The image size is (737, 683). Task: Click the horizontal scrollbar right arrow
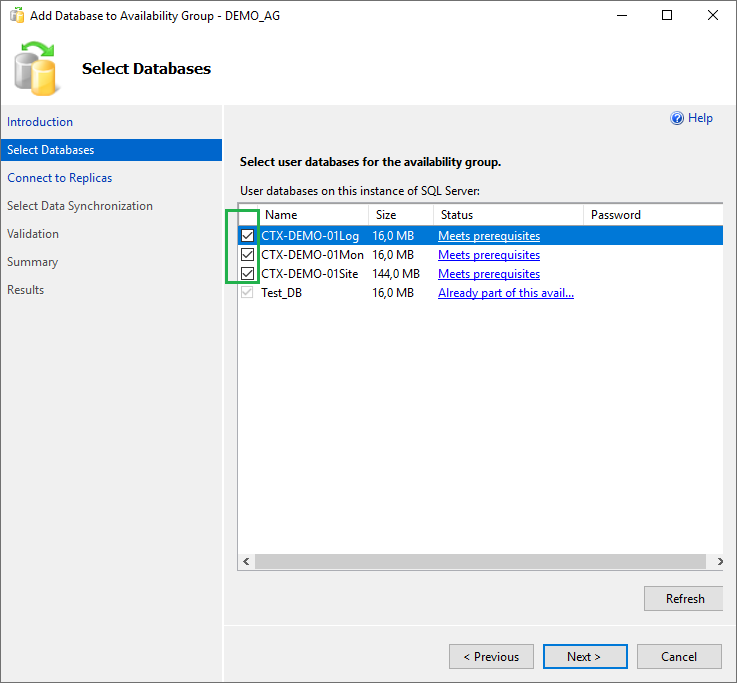719,561
